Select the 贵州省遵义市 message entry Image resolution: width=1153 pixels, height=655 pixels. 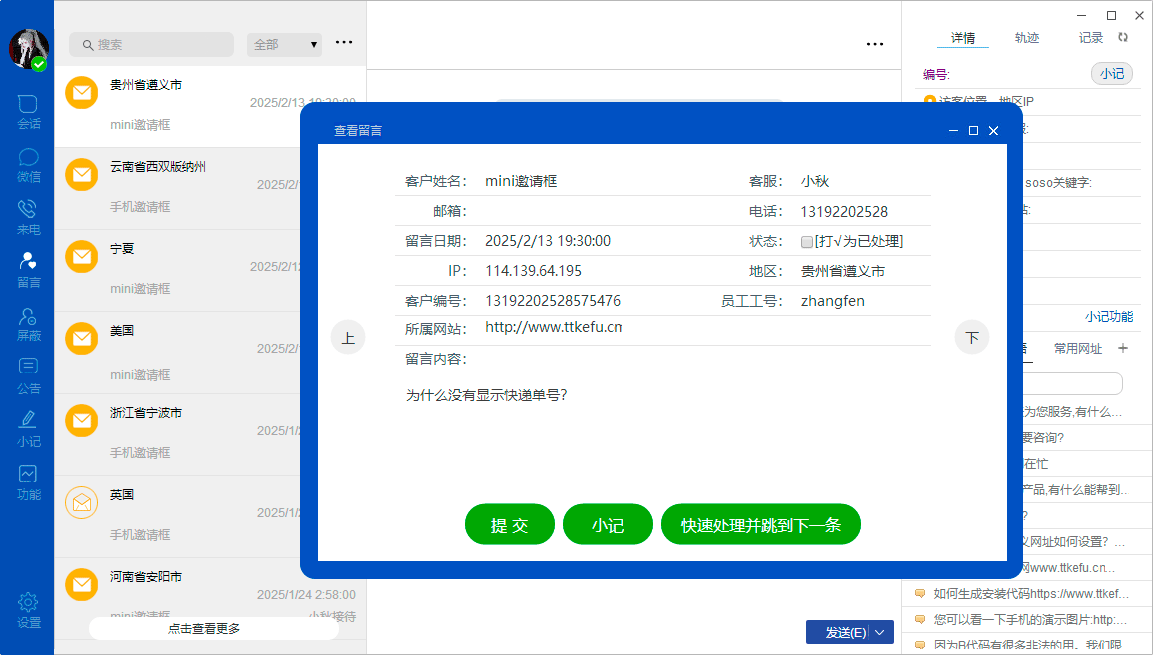(x=210, y=107)
